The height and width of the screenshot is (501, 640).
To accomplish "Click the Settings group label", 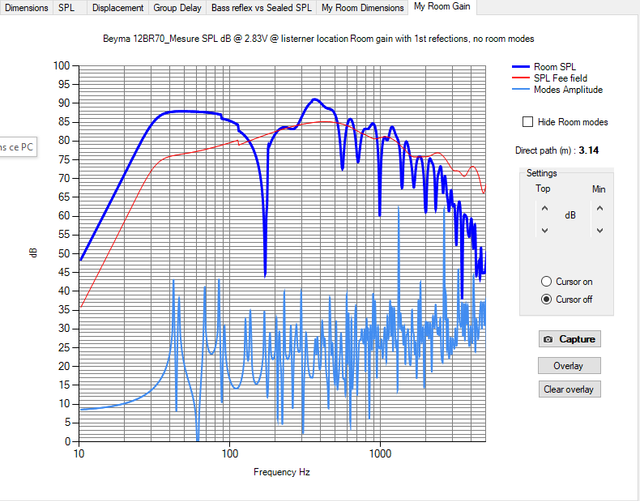I will [x=541, y=173].
